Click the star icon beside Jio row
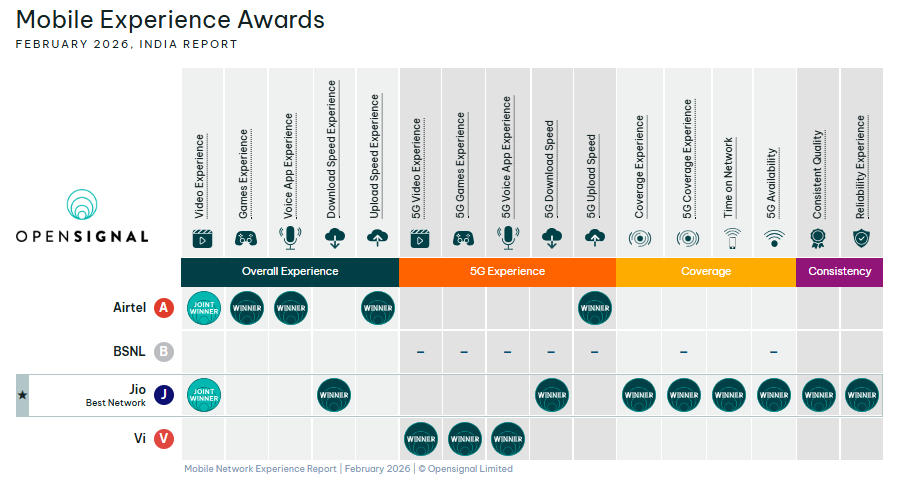This screenshot has height=486, width=906. point(22,395)
